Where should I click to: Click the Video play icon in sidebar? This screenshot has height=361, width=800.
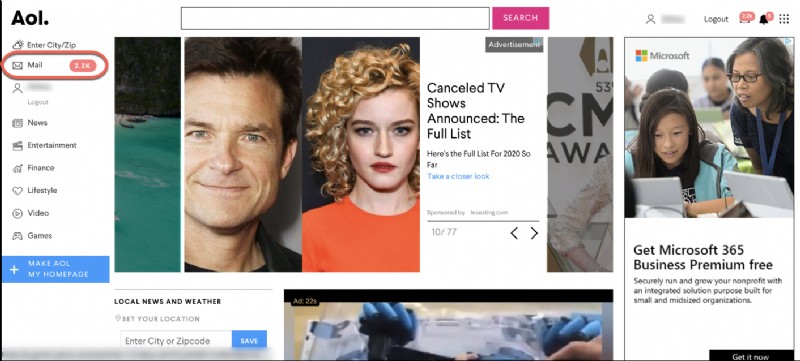[x=18, y=213]
